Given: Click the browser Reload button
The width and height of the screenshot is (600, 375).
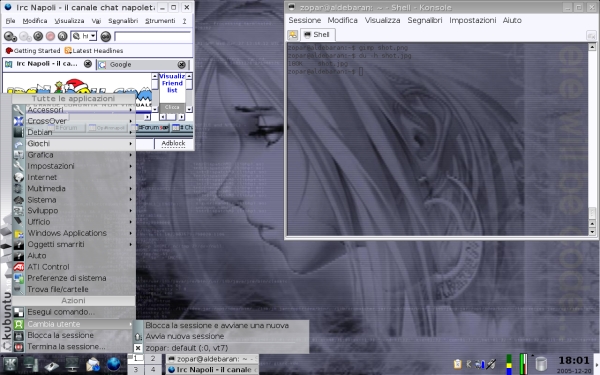Looking at the screenshot, I should click(38, 36).
